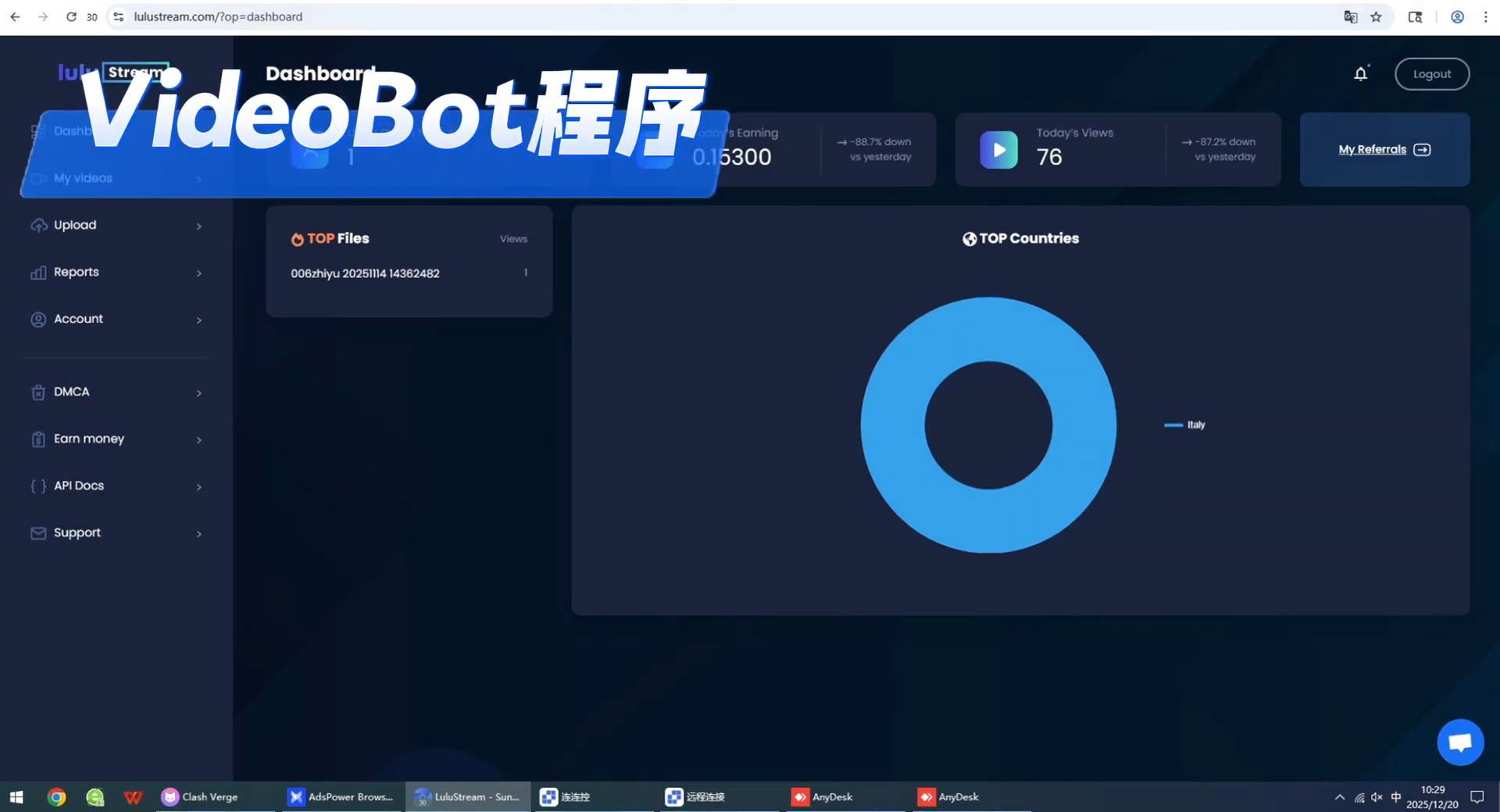Open the notification bell
Screen dimensions: 1500x812
point(1360,73)
